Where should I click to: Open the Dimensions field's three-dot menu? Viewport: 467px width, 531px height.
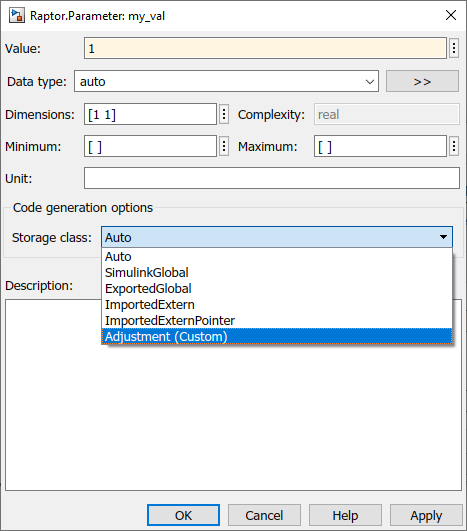point(224,114)
